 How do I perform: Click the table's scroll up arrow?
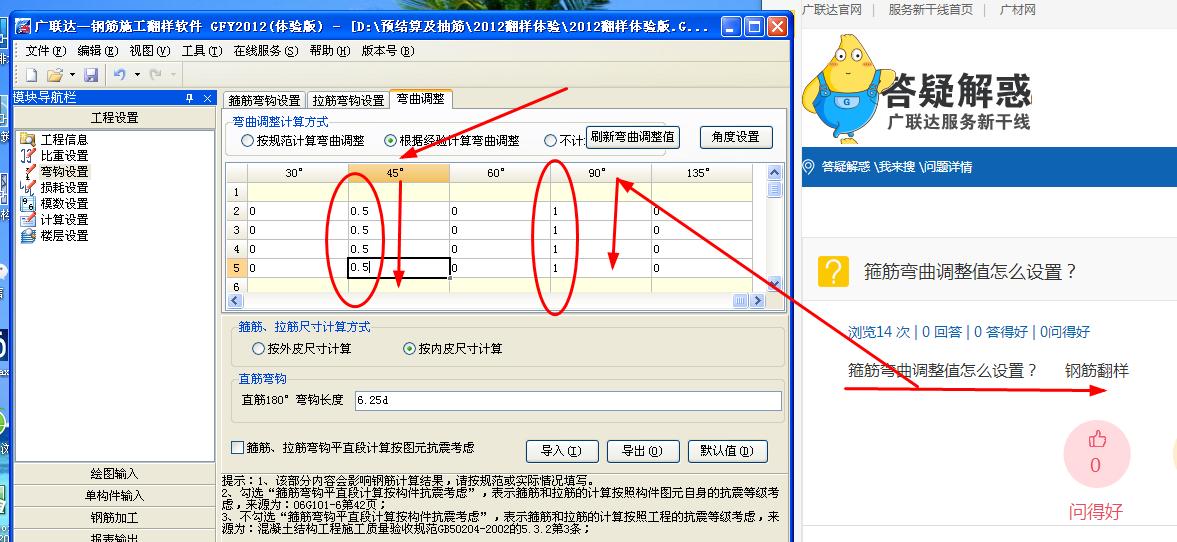point(775,173)
